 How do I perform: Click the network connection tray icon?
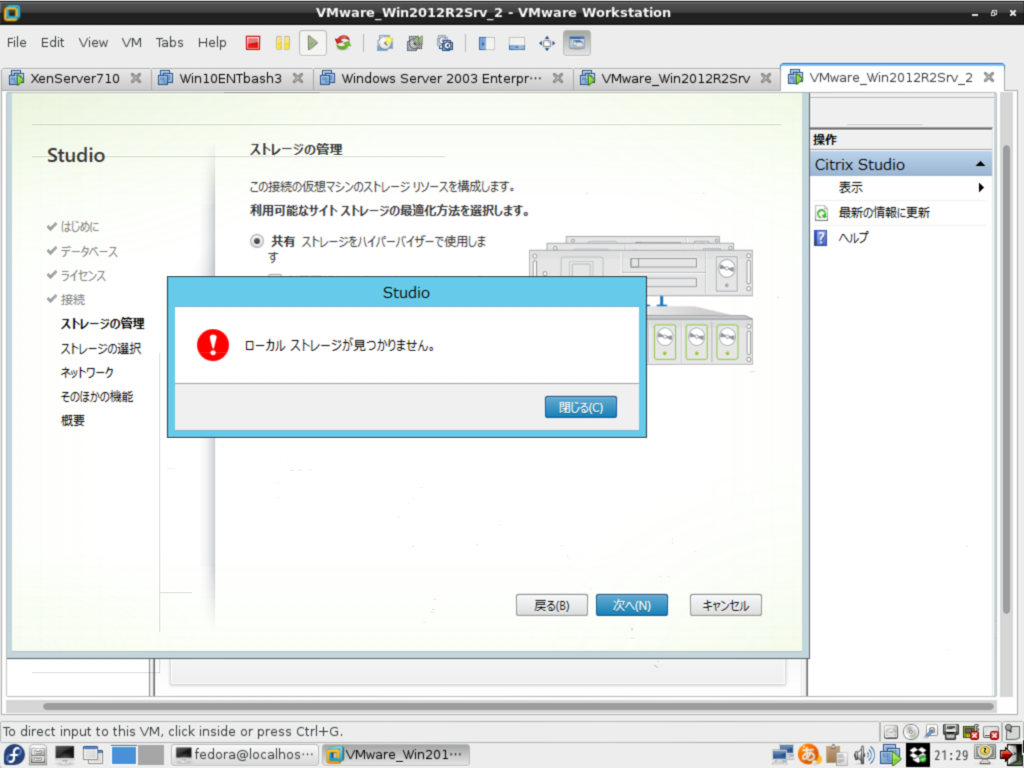click(x=782, y=755)
